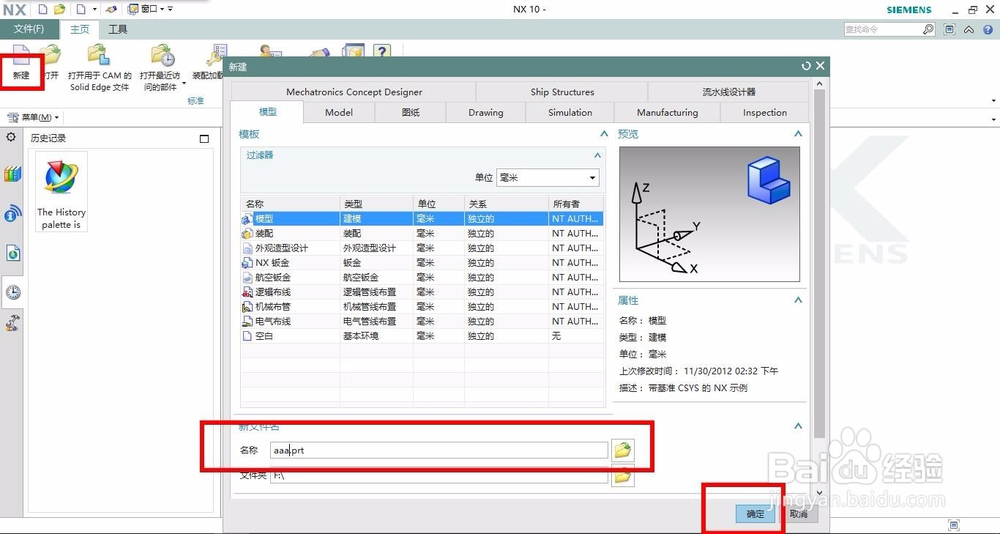Click the touch mode icon in title bar
The width and height of the screenshot is (1000, 534).
[x=111, y=9]
